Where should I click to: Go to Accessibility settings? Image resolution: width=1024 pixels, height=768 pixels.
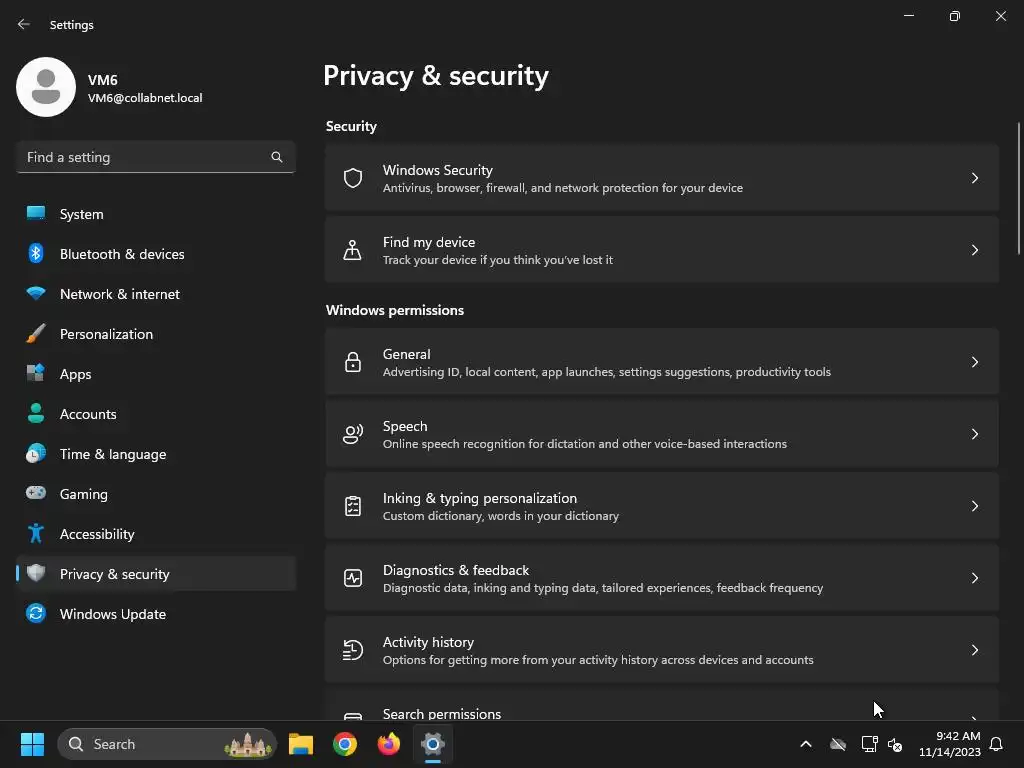[96, 534]
